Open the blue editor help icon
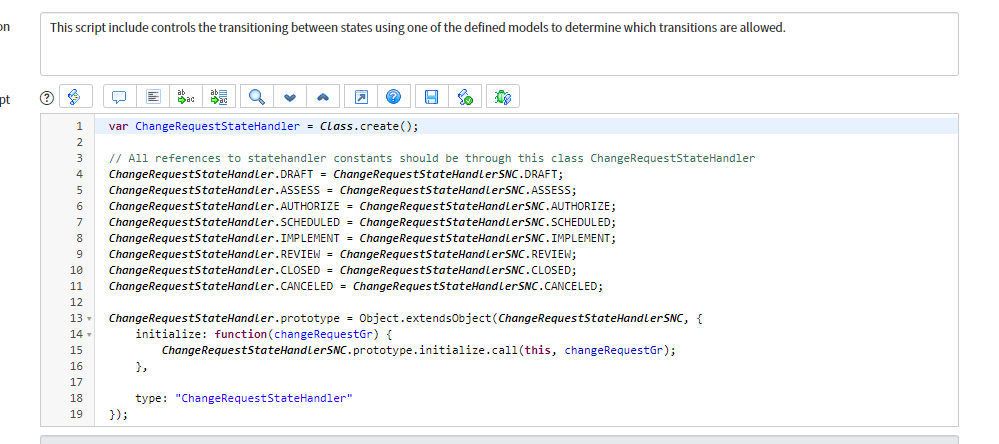The height and width of the screenshot is (444, 999). click(393, 97)
